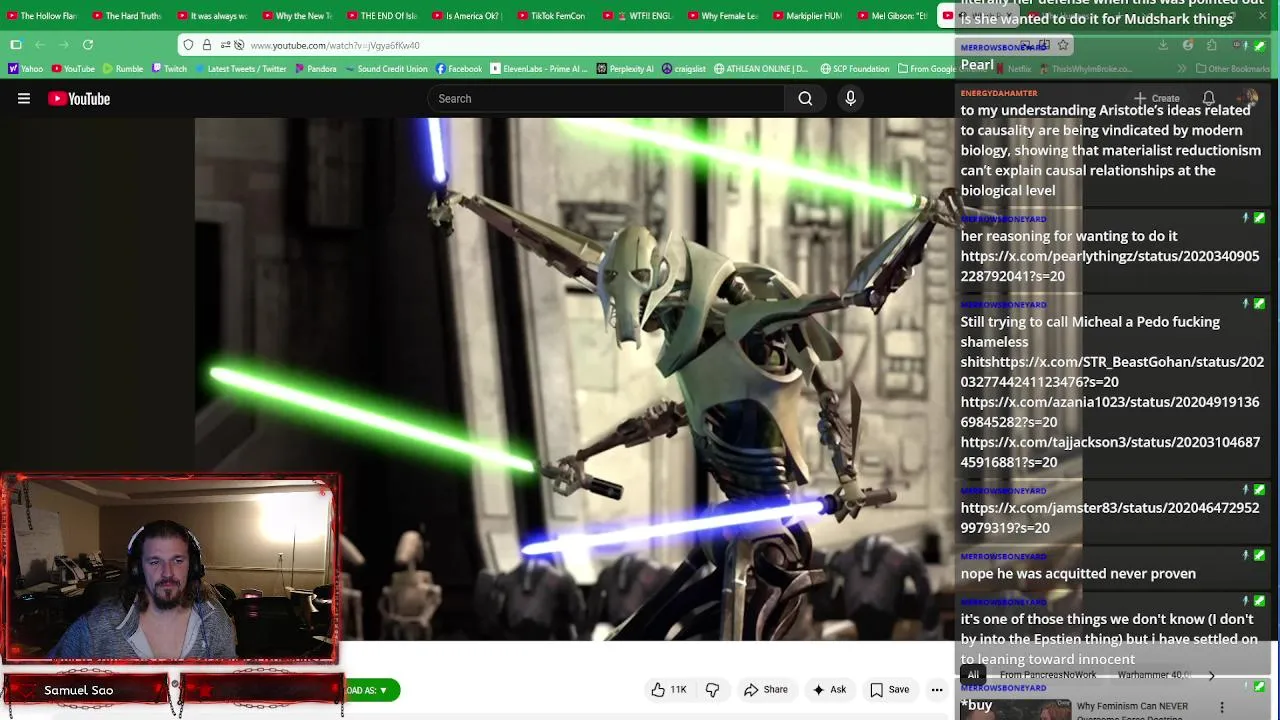Click 'nope he was acquitted never proven' message

(x=1078, y=574)
